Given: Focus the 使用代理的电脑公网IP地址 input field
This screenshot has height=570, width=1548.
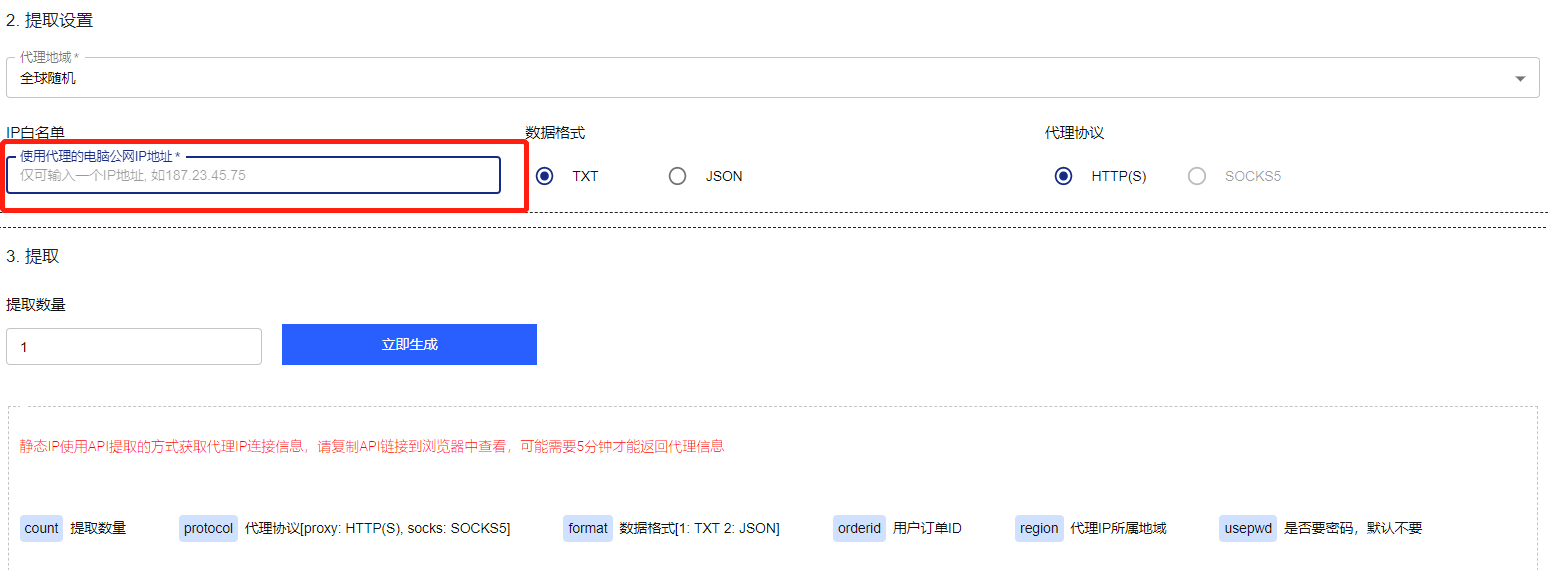Looking at the screenshot, I should (253, 175).
